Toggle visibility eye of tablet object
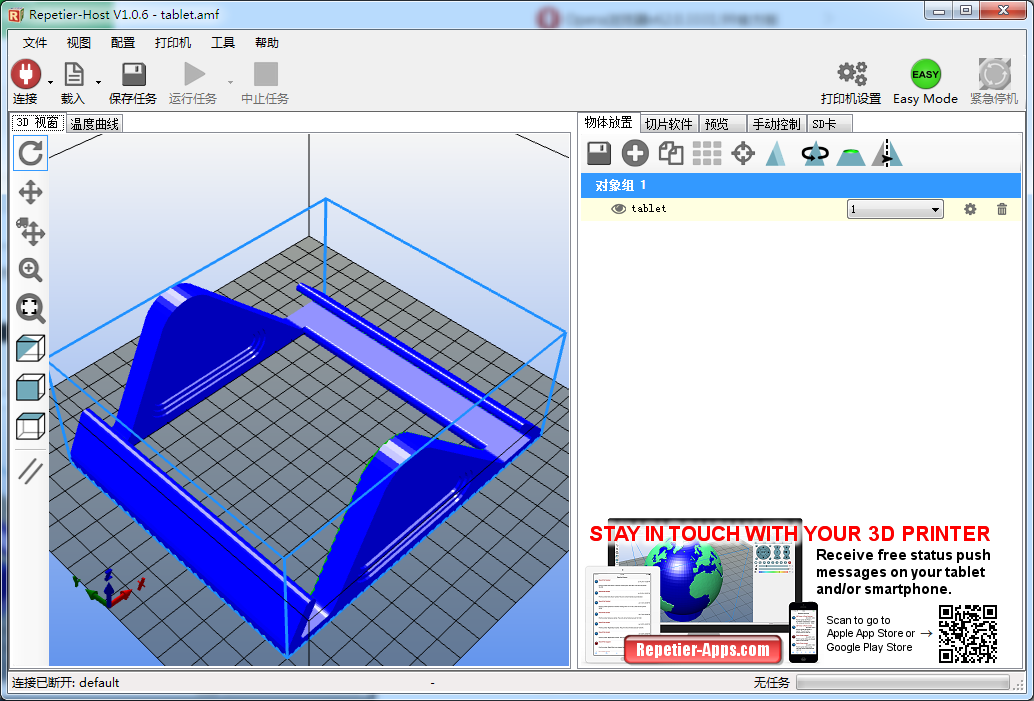The height and width of the screenshot is (701, 1034). tap(619, 209)
